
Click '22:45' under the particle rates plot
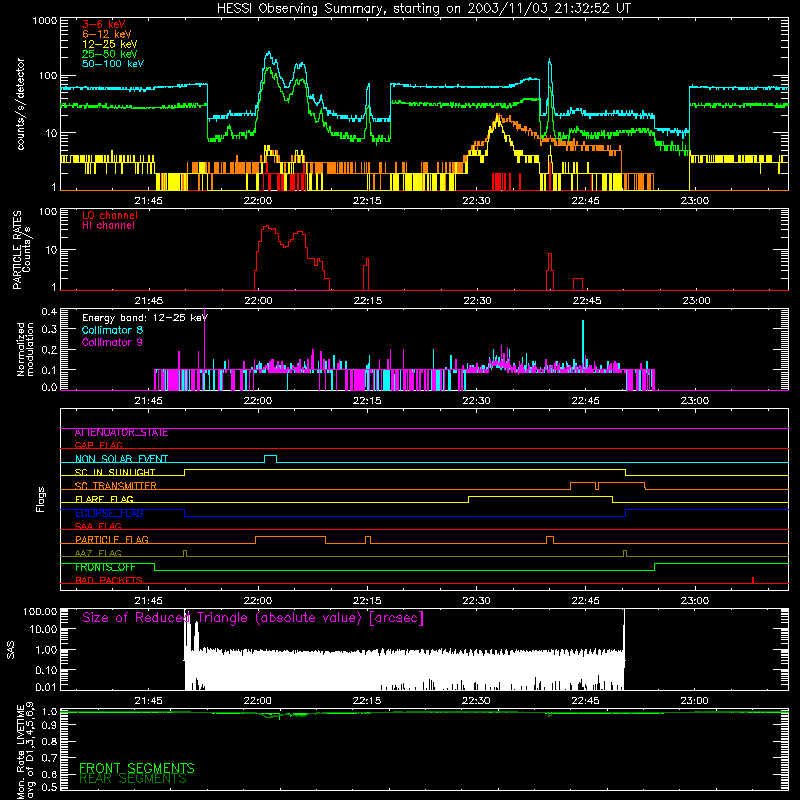586,301
